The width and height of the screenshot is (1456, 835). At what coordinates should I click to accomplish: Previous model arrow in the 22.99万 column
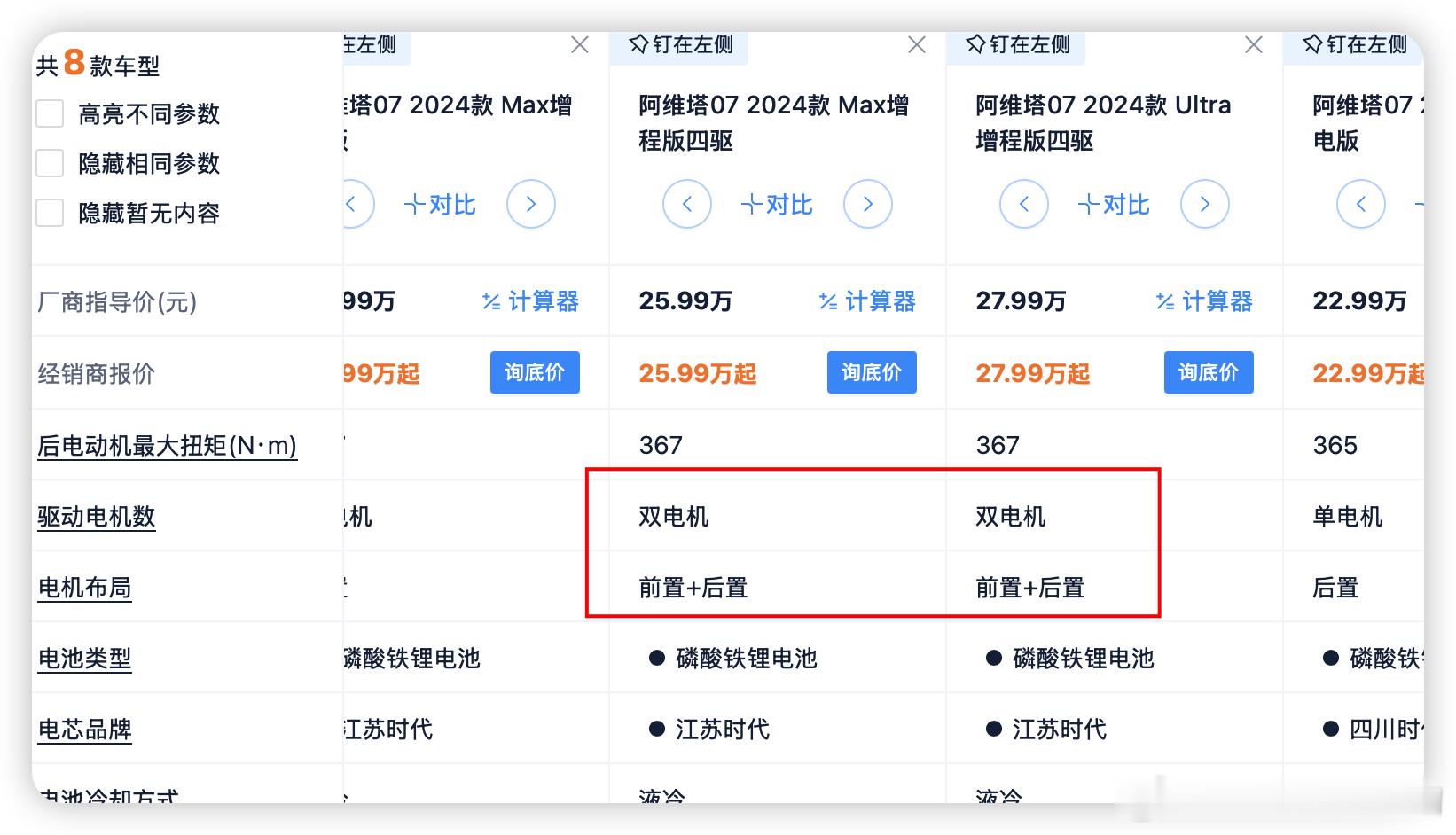(x=1361, y=205)
